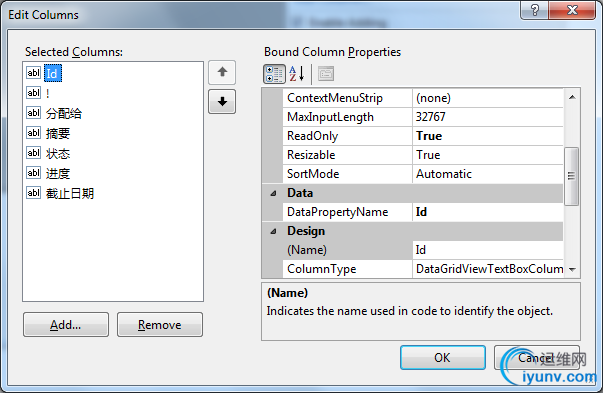Viewport: 603px width, 393px height.
Task: Edit the (Name) Id value field
Action: [x=488, y=250]
